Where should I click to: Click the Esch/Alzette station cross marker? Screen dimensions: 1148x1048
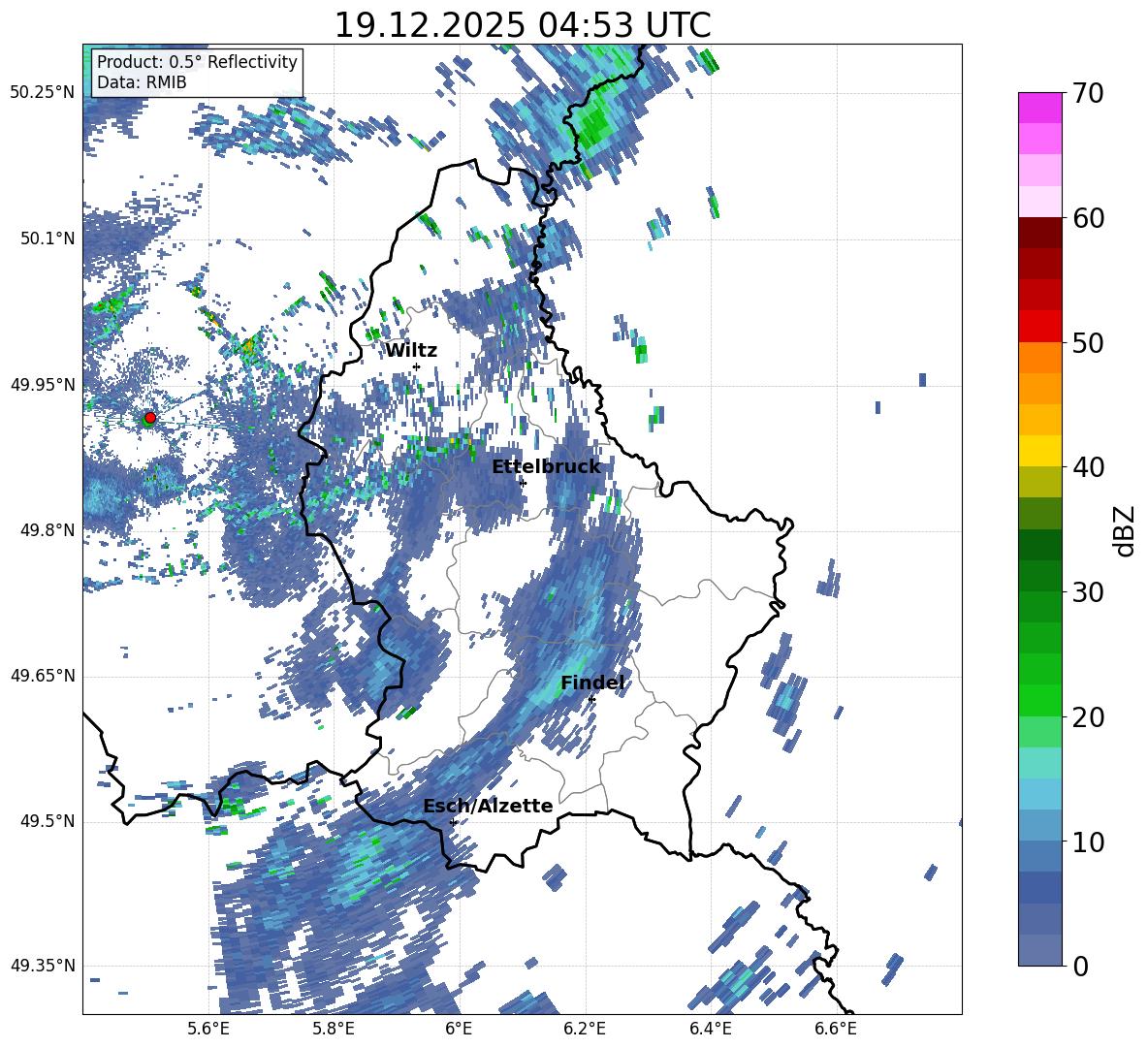[453, 822]
